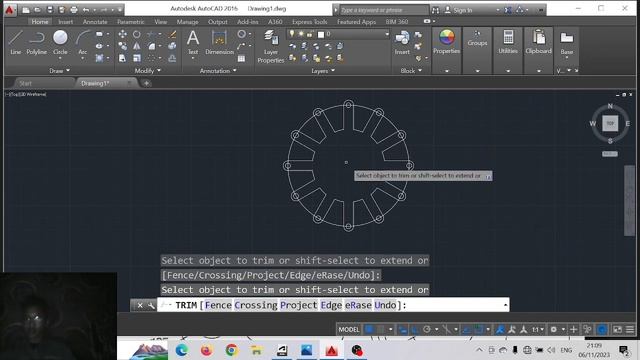
Task: Open the annotation scale 1:1 dropdown
Action: [x=537, y=329]
